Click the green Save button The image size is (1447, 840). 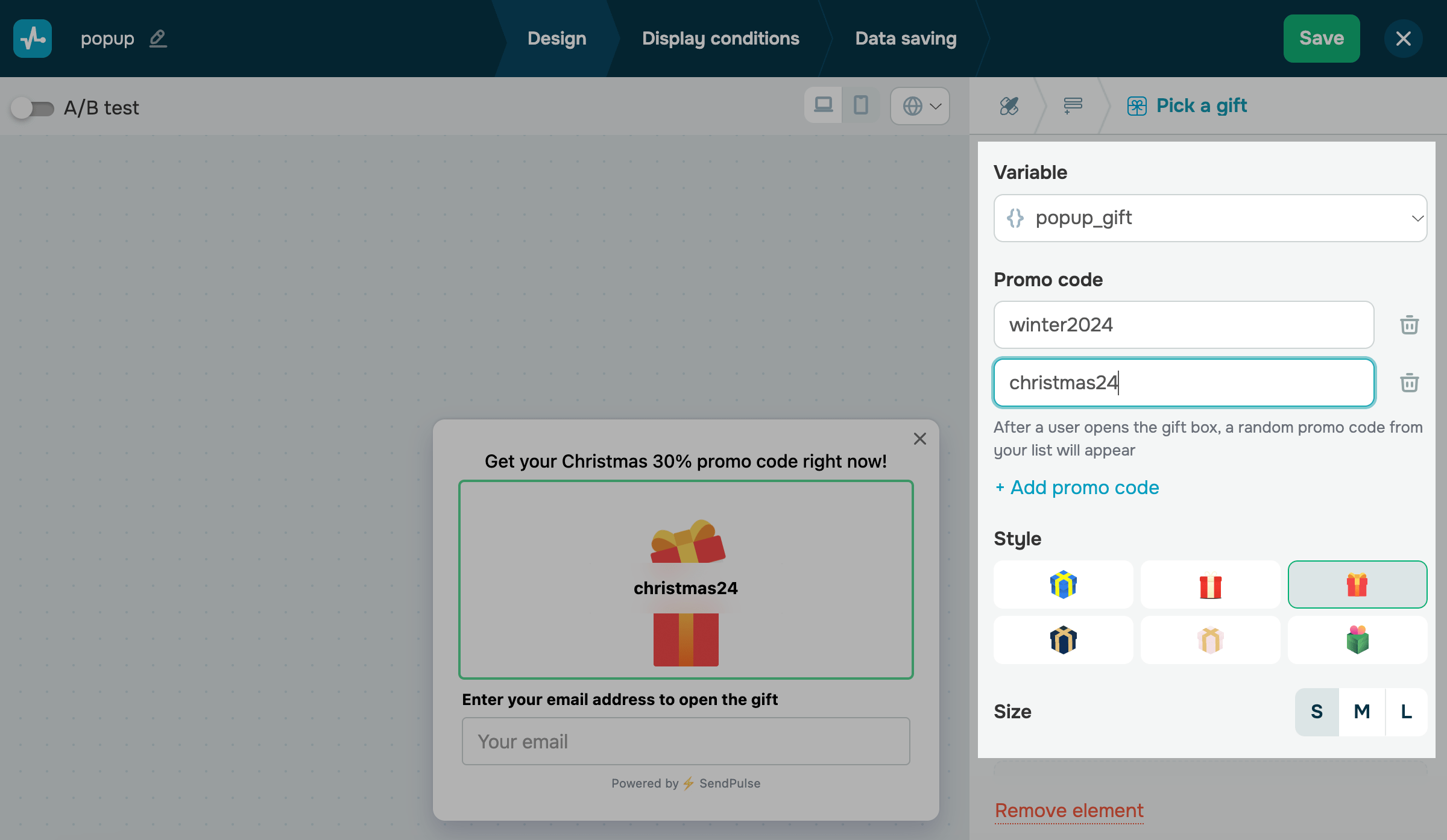1321,39
